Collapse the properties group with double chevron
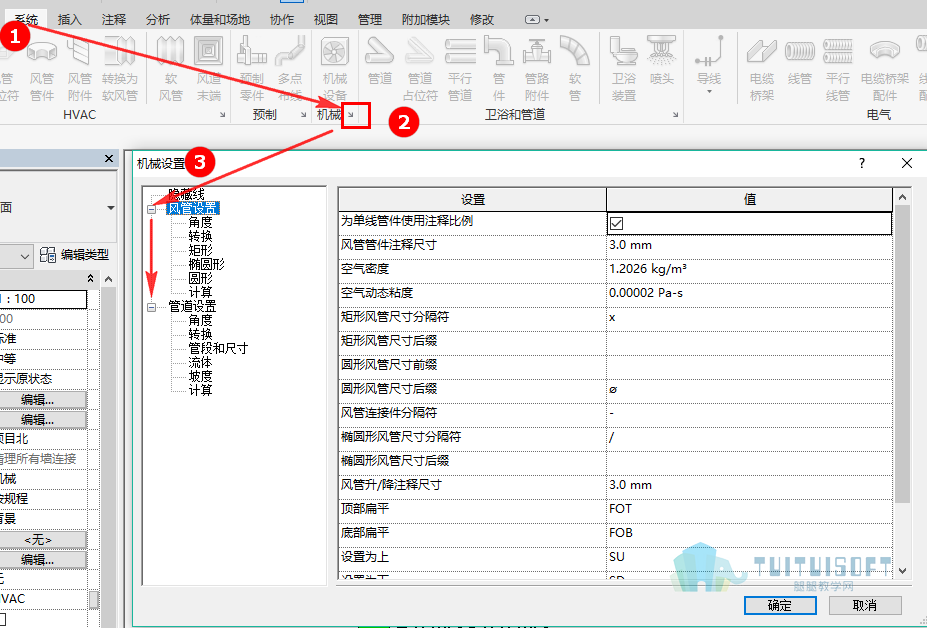 [x=90, y=278]
